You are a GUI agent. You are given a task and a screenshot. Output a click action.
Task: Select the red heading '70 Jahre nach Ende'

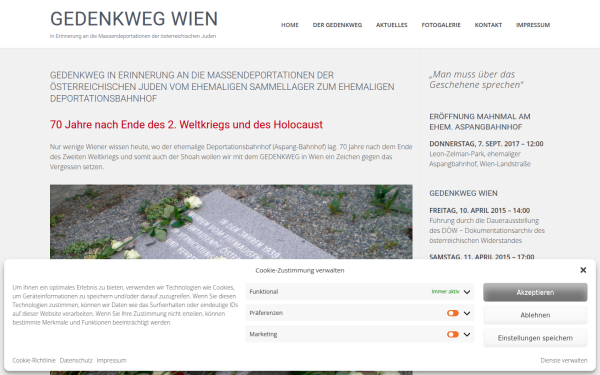(186, 125)
